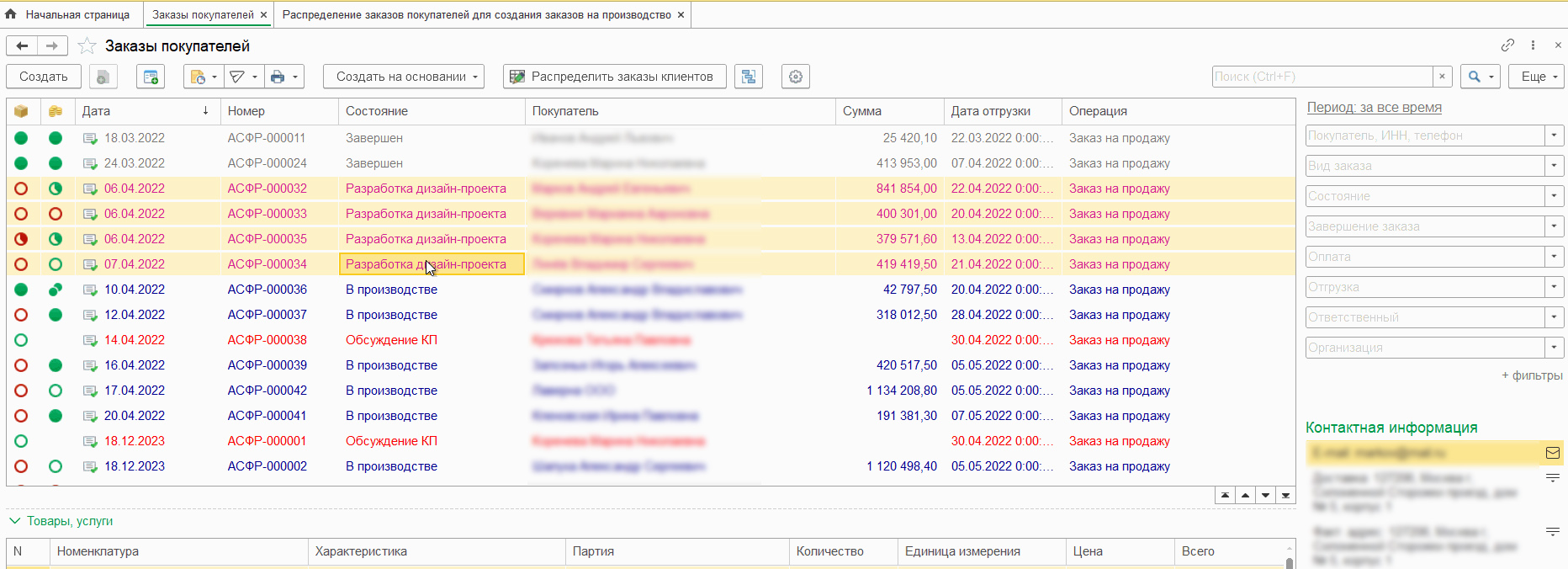This screenshot has height=569, width=1568.
Task: Click in the Поиск (Ctrl+F) search field
Action: click(1322, 77)
